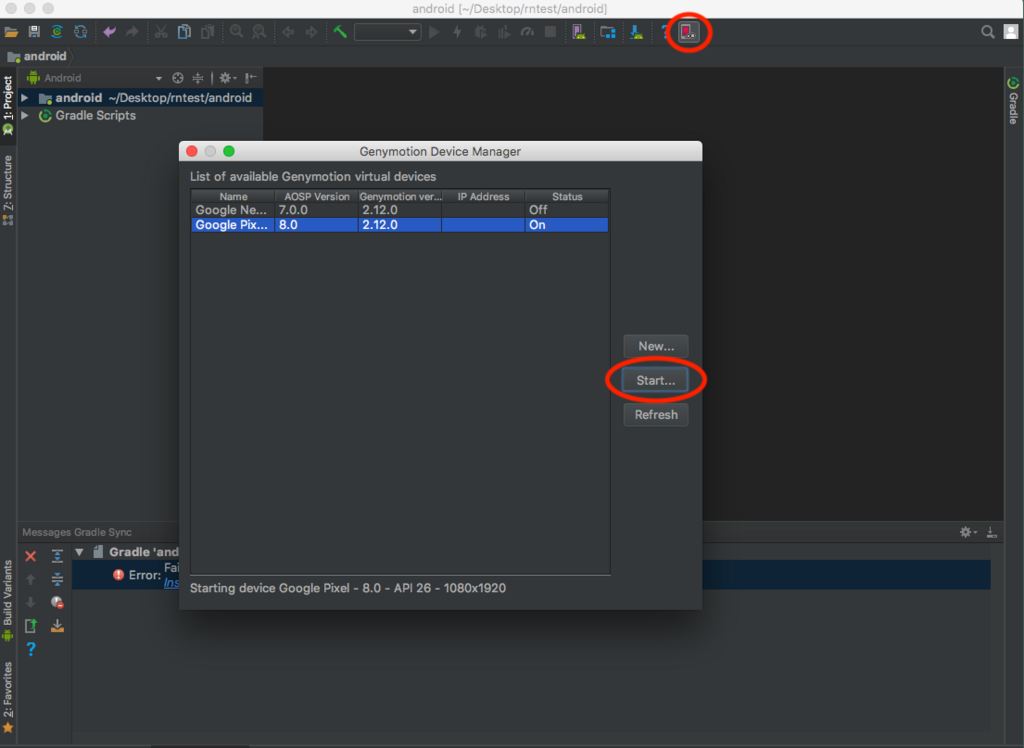Click the Status column header
The image size is (1024, 748).
[567, 196]
